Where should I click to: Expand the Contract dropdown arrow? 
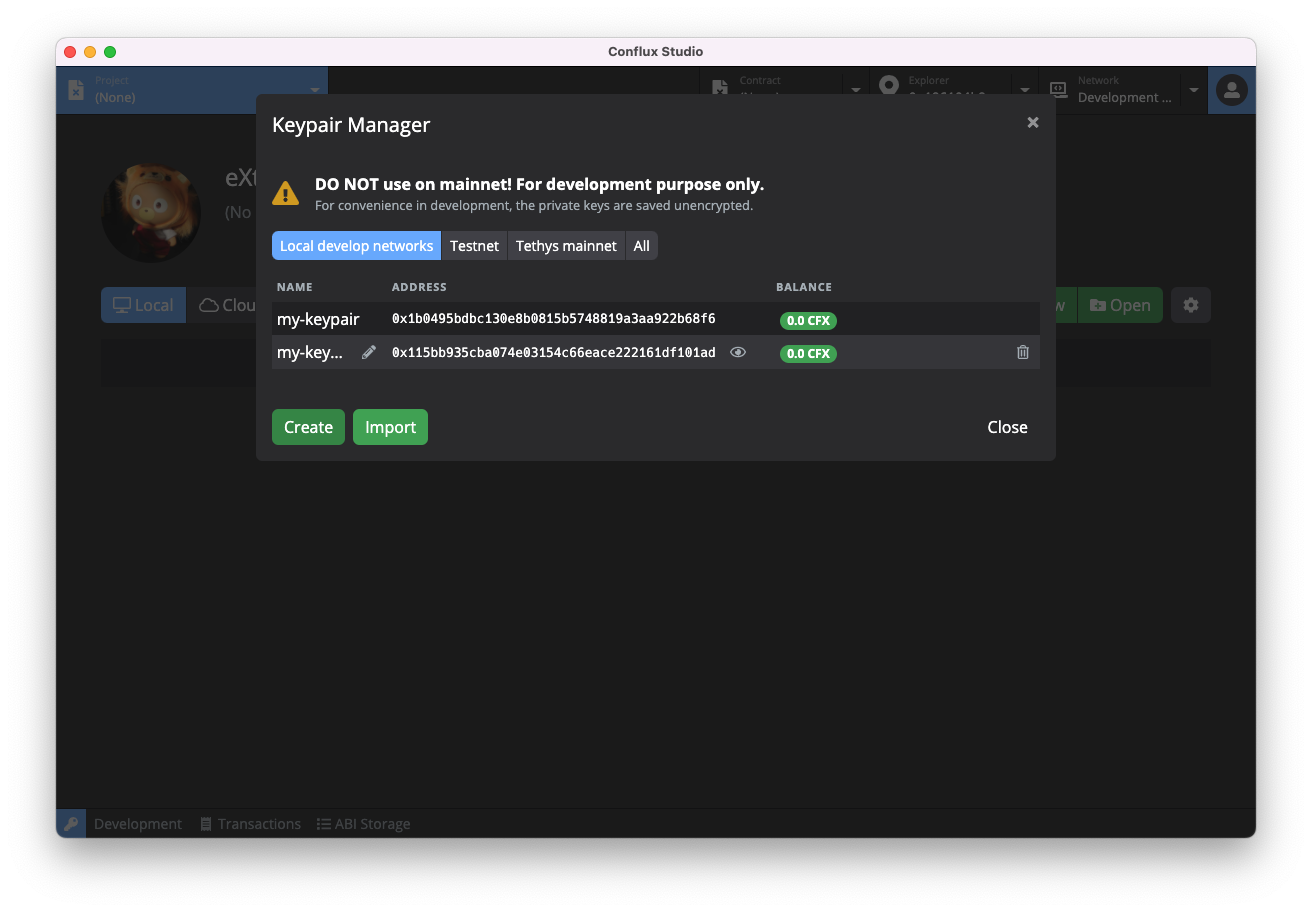click(856, 89)
